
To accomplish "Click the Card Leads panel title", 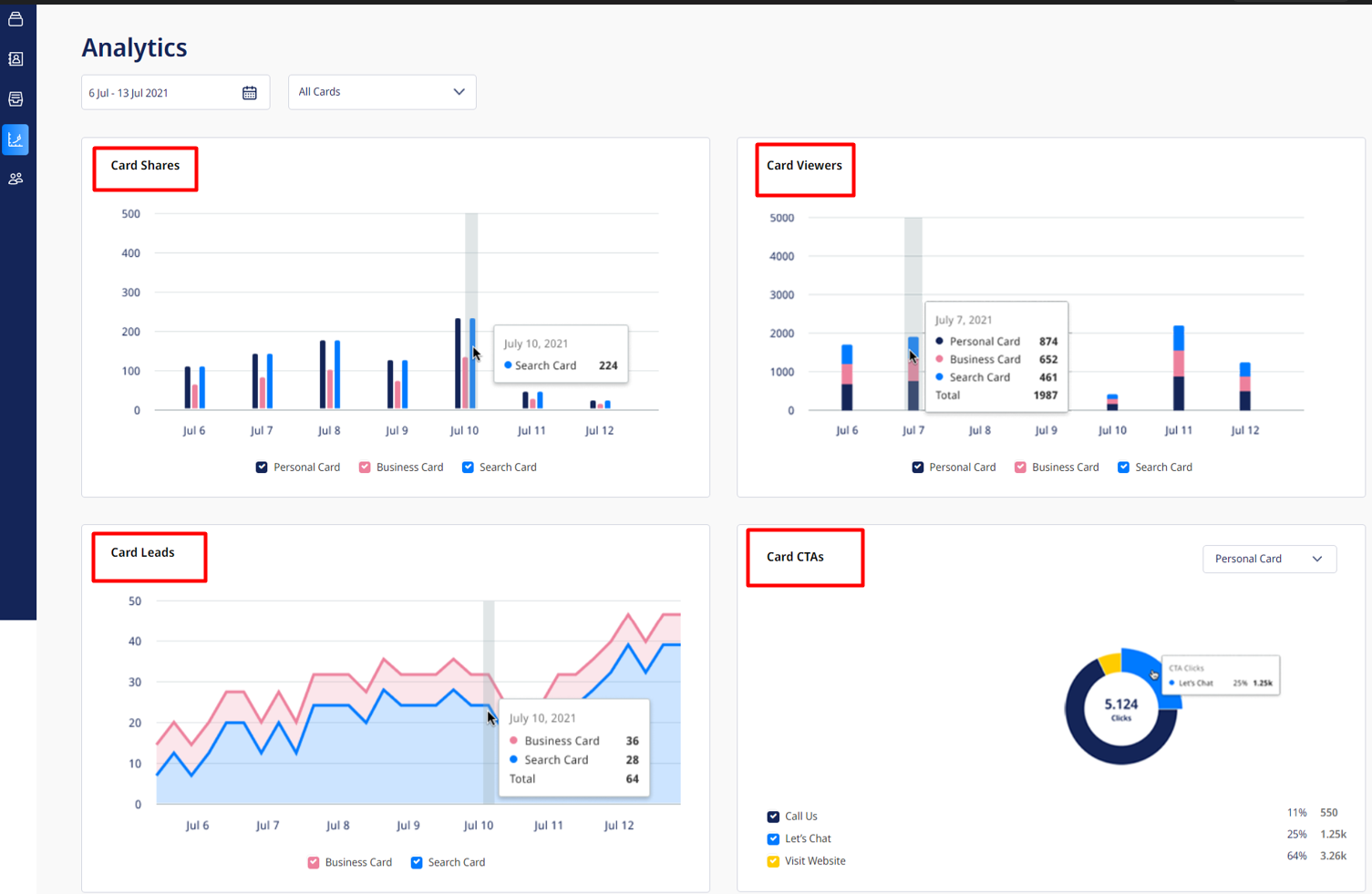I will tap(142, 552).
